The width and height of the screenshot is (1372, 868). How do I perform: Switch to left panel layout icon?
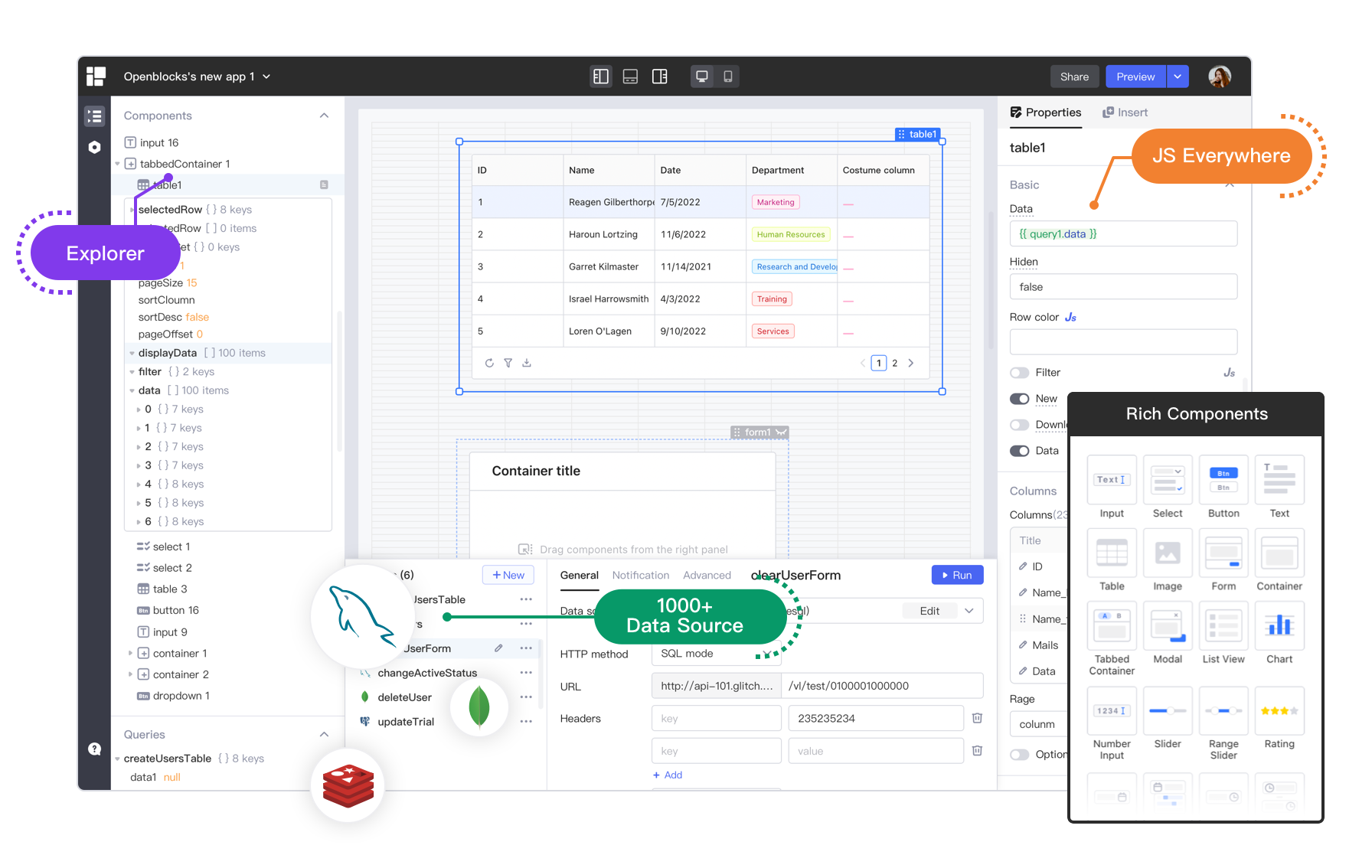point(601,77)
